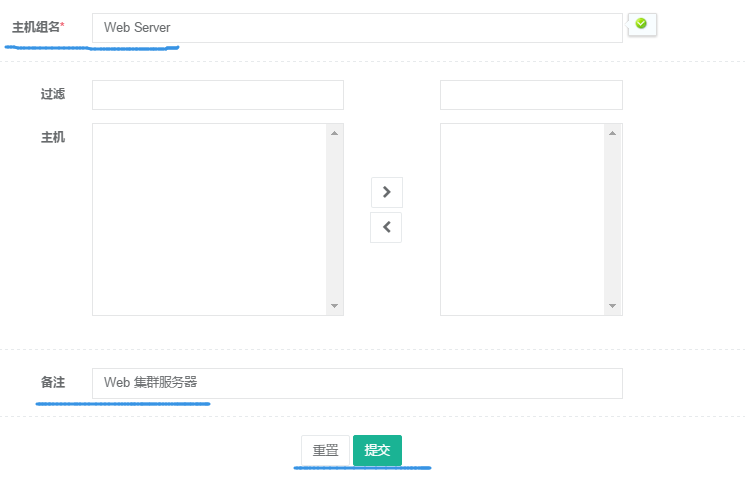Click left host list scroll down arrow
The width and height of the screenshot is (745, 479).
(x=334, y=306)
